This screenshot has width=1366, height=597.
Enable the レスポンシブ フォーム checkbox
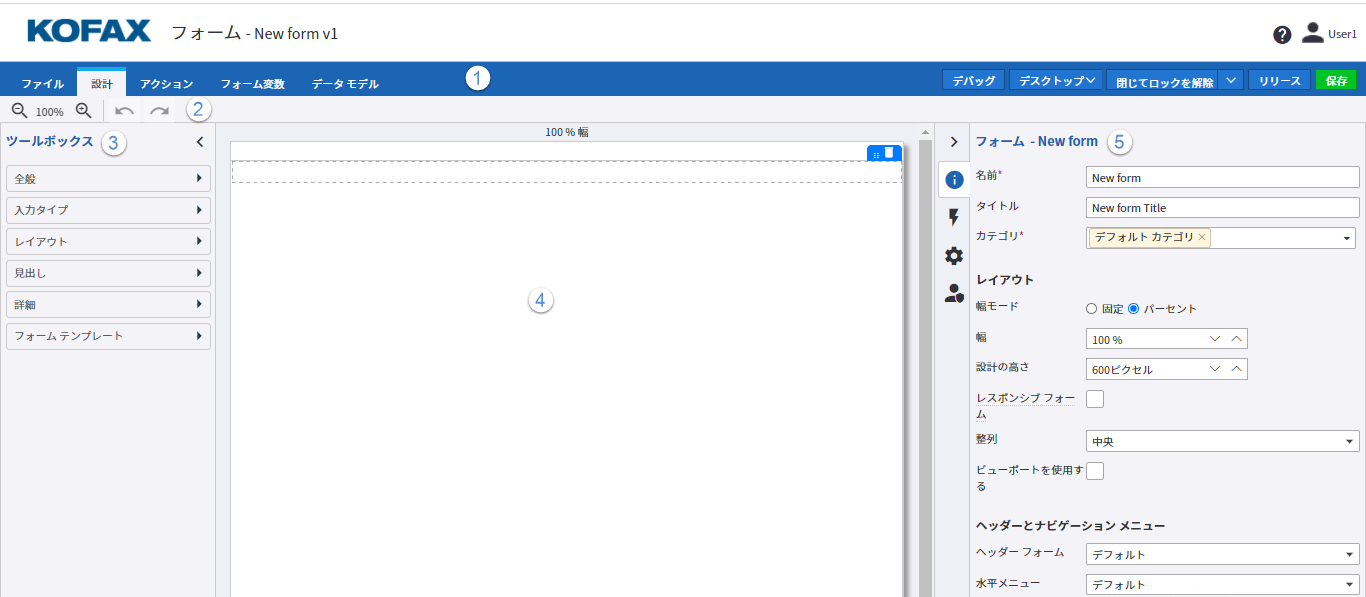[1095, 399]
